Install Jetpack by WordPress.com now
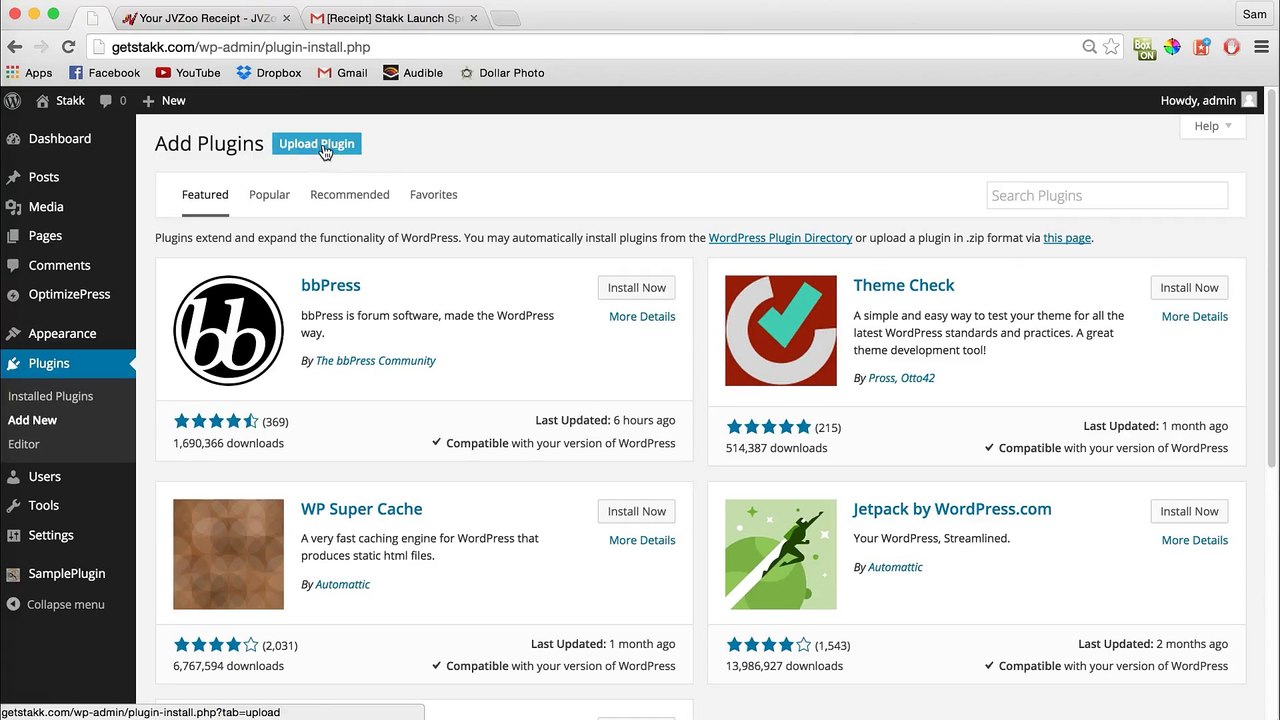1280x720 pixels. coord(1189,511)
